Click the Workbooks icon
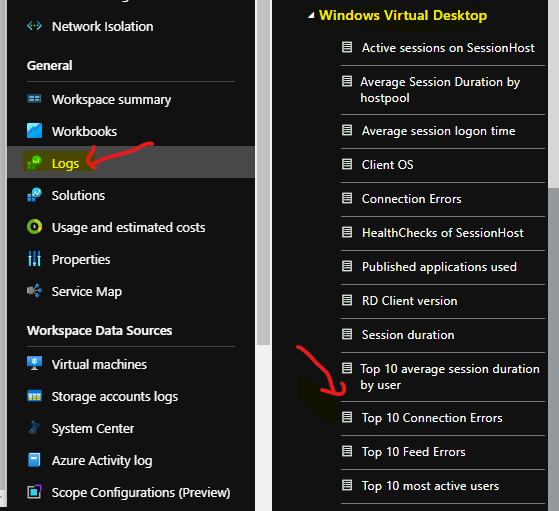 [x=34, y=131]
